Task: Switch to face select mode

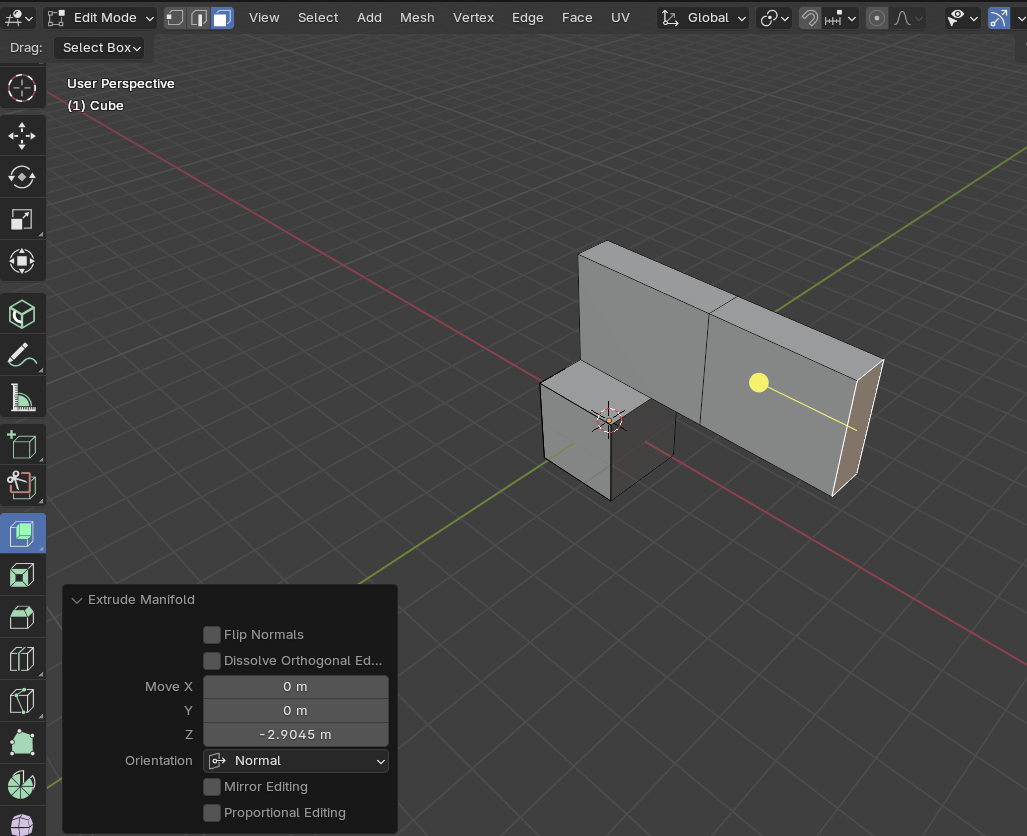Action: (x=223, y=18)
